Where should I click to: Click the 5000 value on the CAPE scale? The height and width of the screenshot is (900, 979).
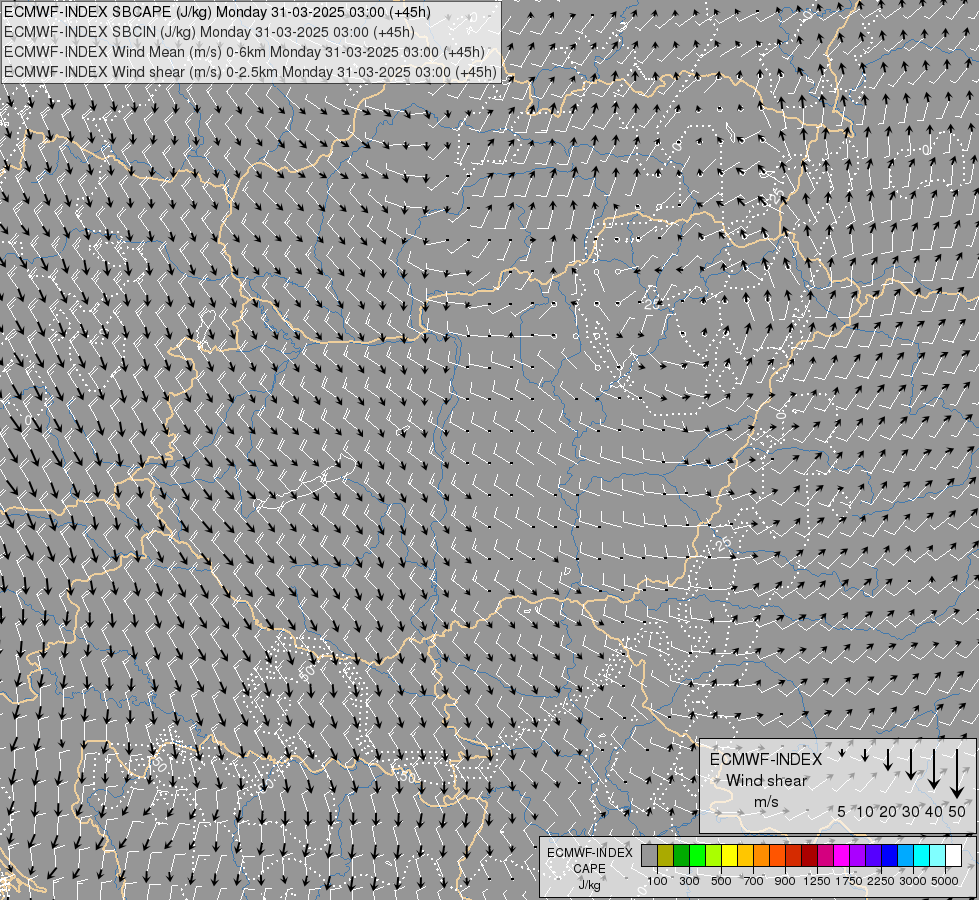click(945, 881)
